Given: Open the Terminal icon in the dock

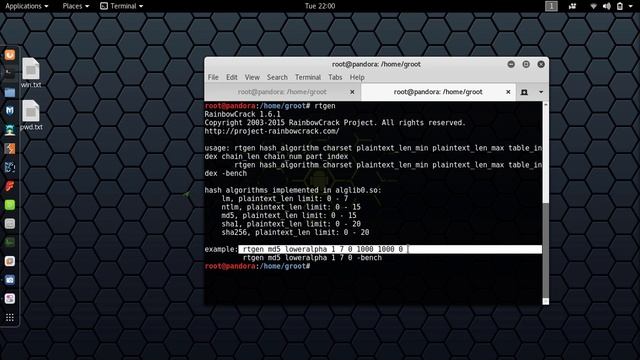Looking at the screenshot, I should click(x=10, y=73).
